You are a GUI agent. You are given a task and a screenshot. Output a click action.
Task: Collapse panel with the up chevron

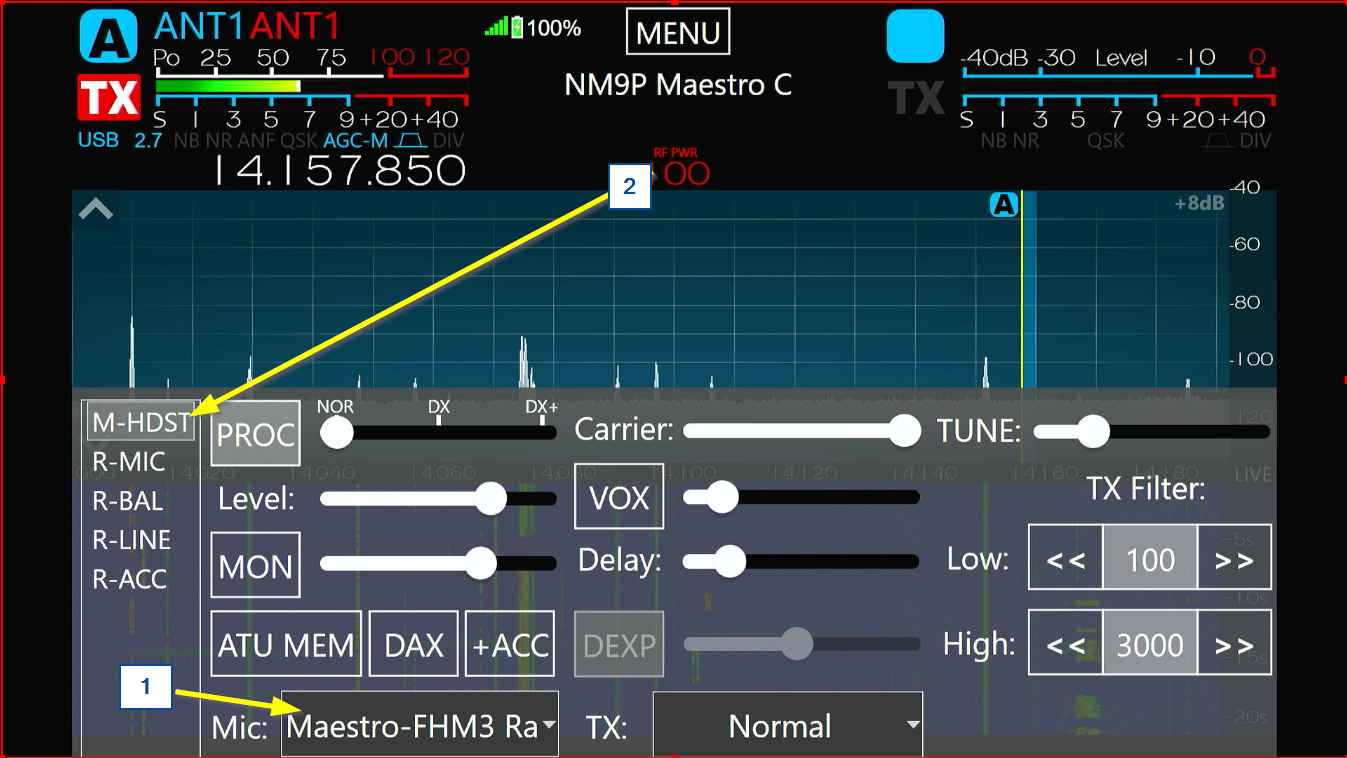(x=96, y=209)
